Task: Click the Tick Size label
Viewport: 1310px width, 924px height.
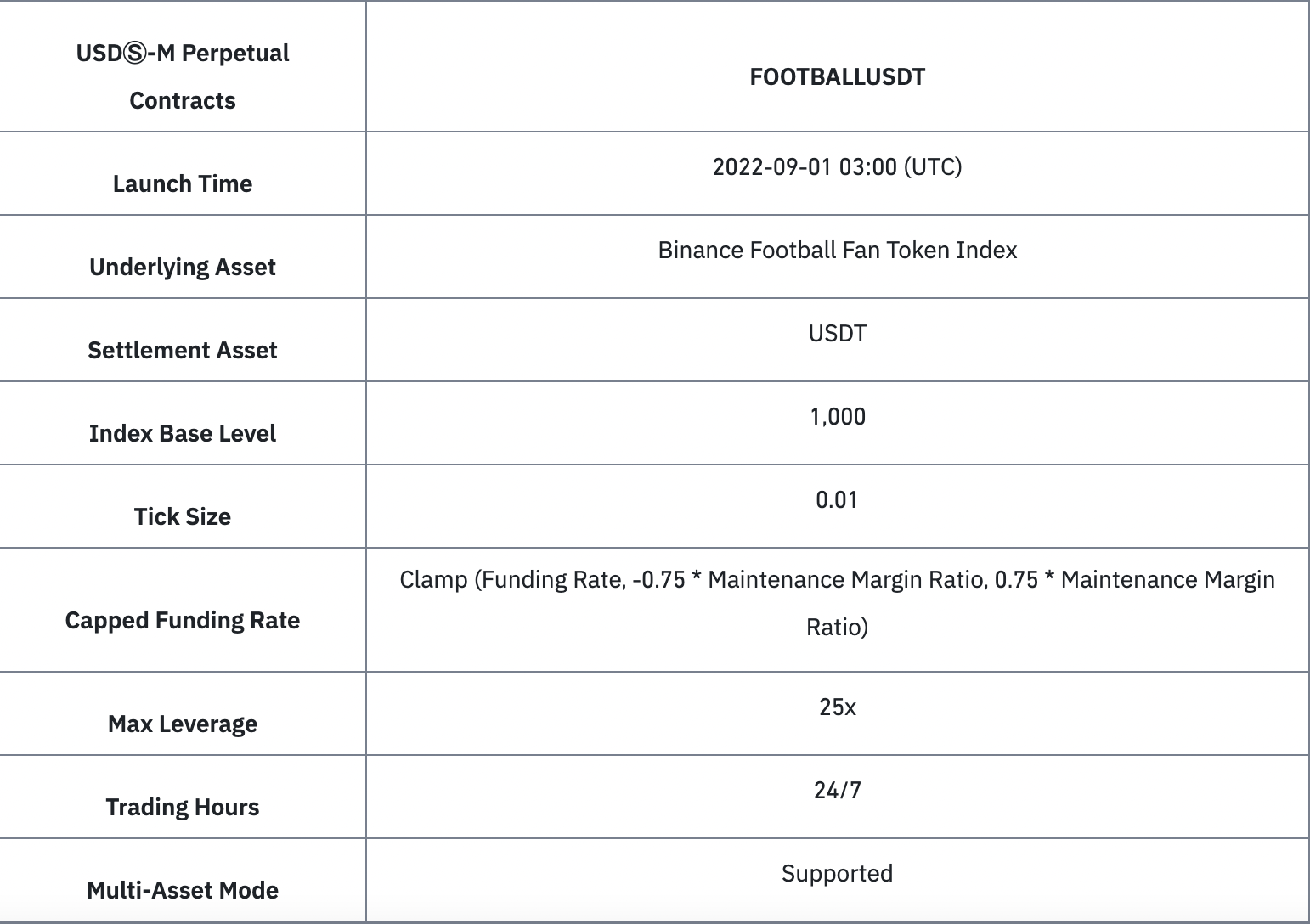Action: click(x=183, y=516)
